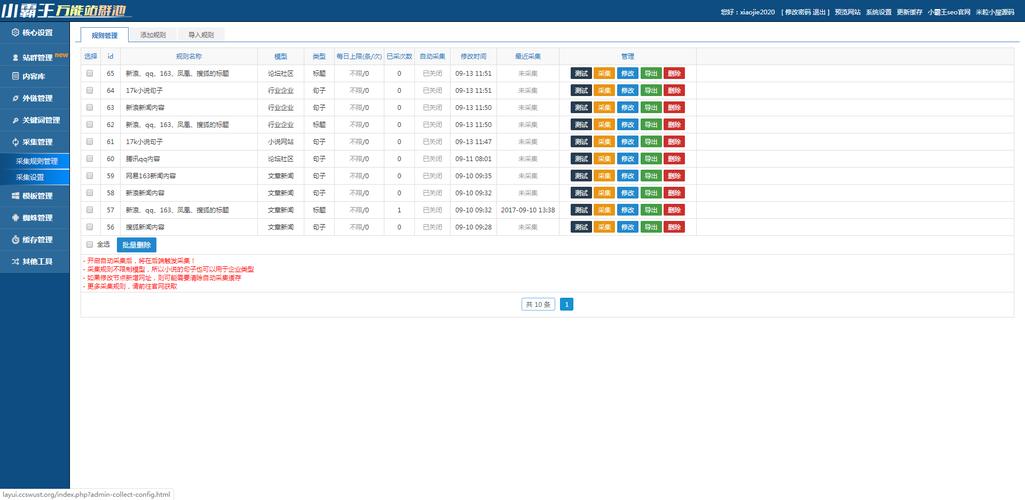Screen dimensions: 1025x500
Task: Click 采集 for rule id 61
Action: (604, 141)
